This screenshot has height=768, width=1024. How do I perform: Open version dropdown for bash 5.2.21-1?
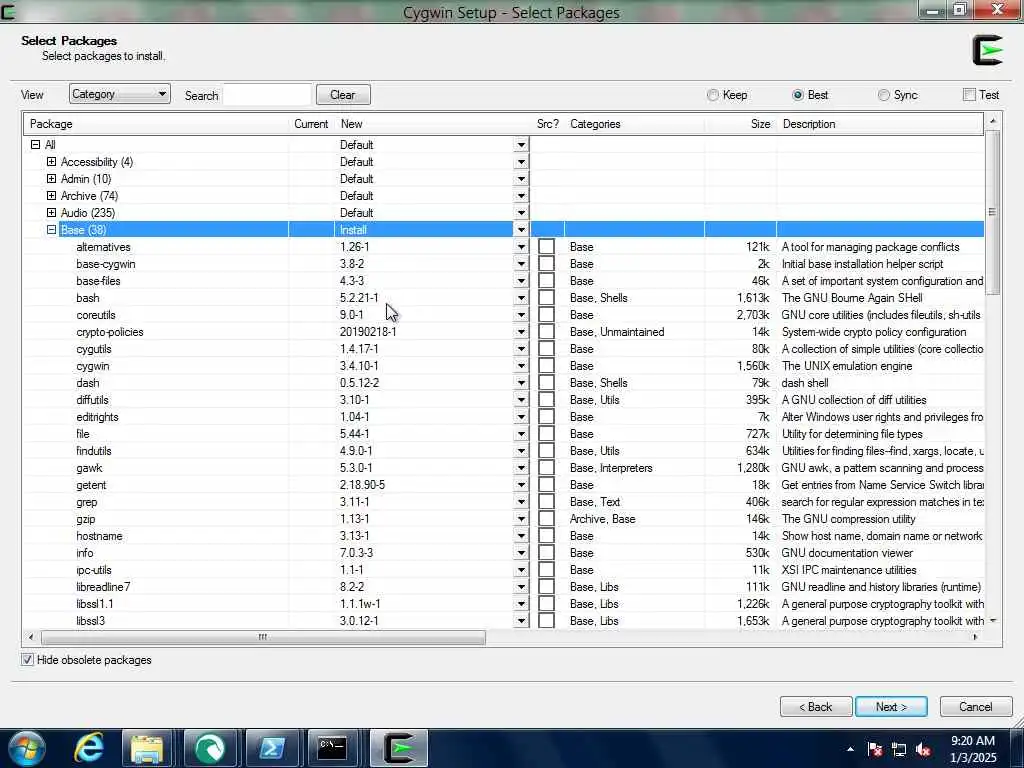pyautogui.click(x=521, y=298)
